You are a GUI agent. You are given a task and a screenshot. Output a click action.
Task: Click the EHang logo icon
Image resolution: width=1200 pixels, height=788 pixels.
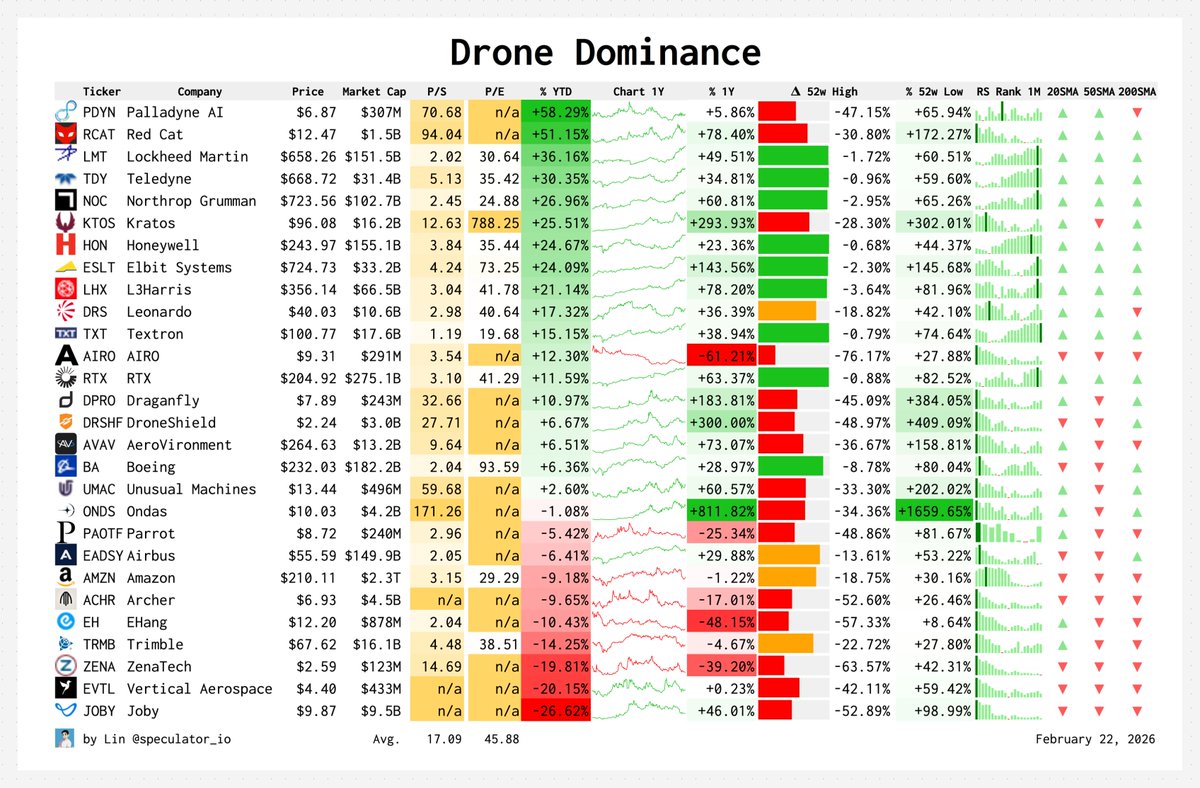click(x=66, y=621)
